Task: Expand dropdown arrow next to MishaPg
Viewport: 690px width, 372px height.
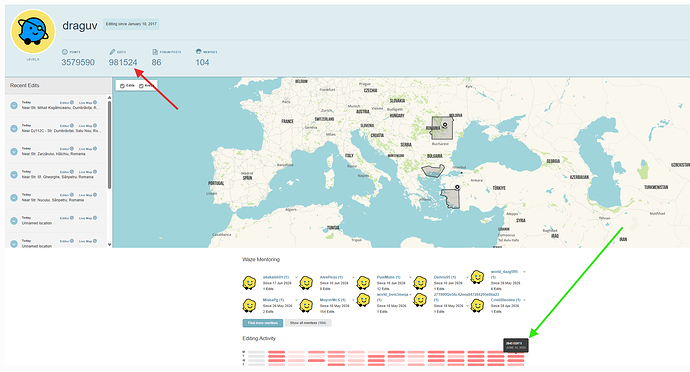Action: pos(296,300)
